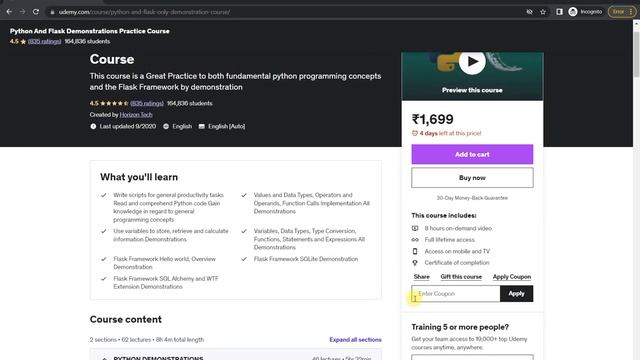Viewport: 640px width, 360px height.
Task: Click Buy now button
Action: 472,178
